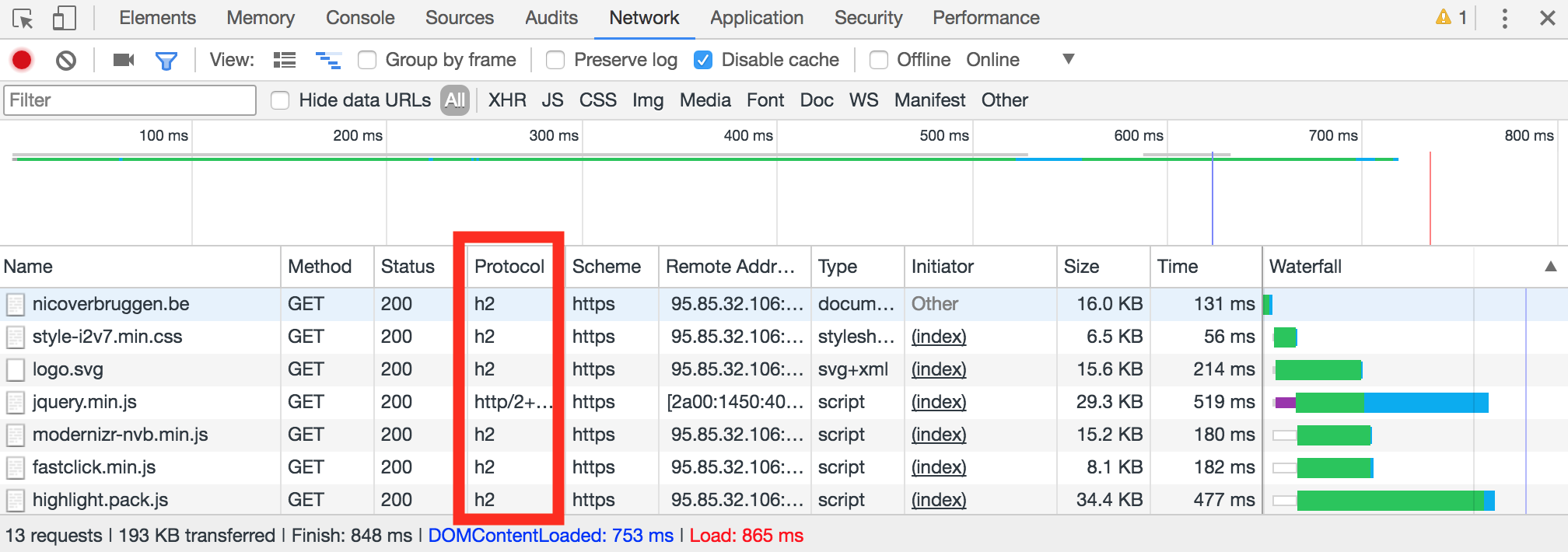Sort by the Time column header
This screenshot has height=552, width=1568.
1206,267
